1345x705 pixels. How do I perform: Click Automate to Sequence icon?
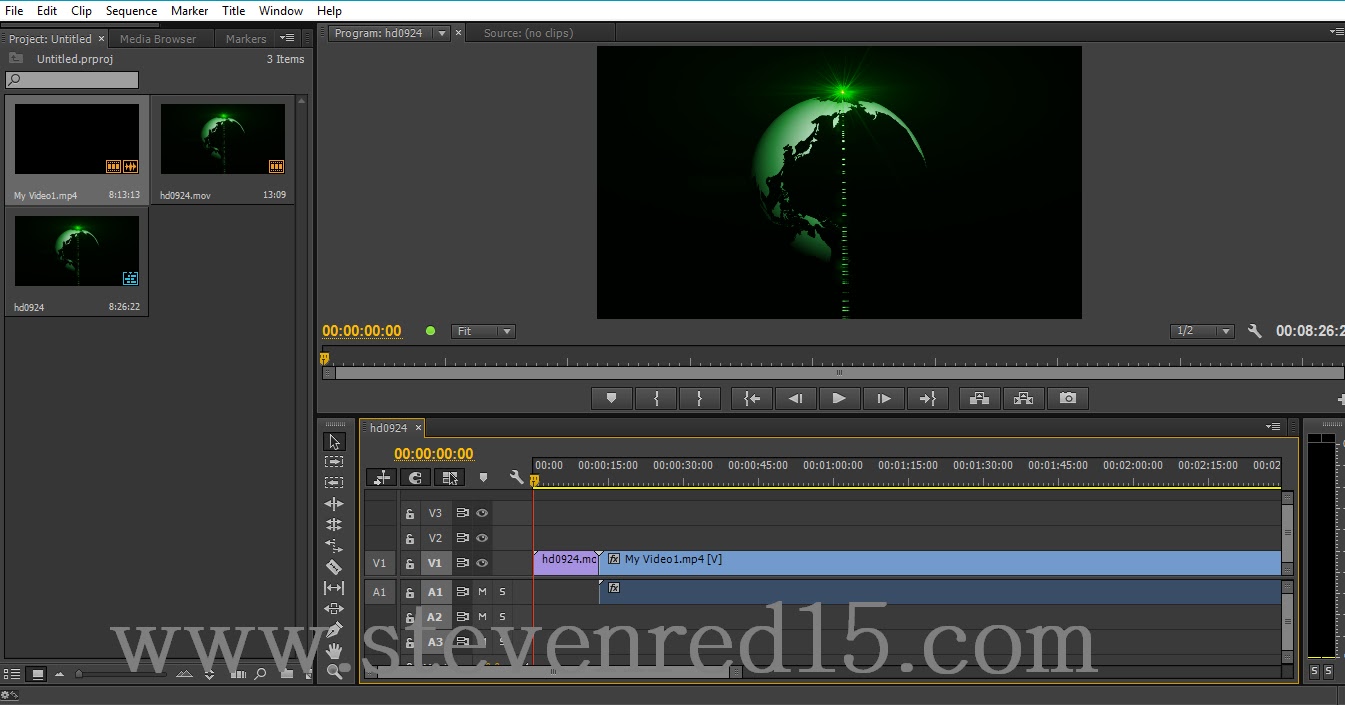[x=238, y=674]
